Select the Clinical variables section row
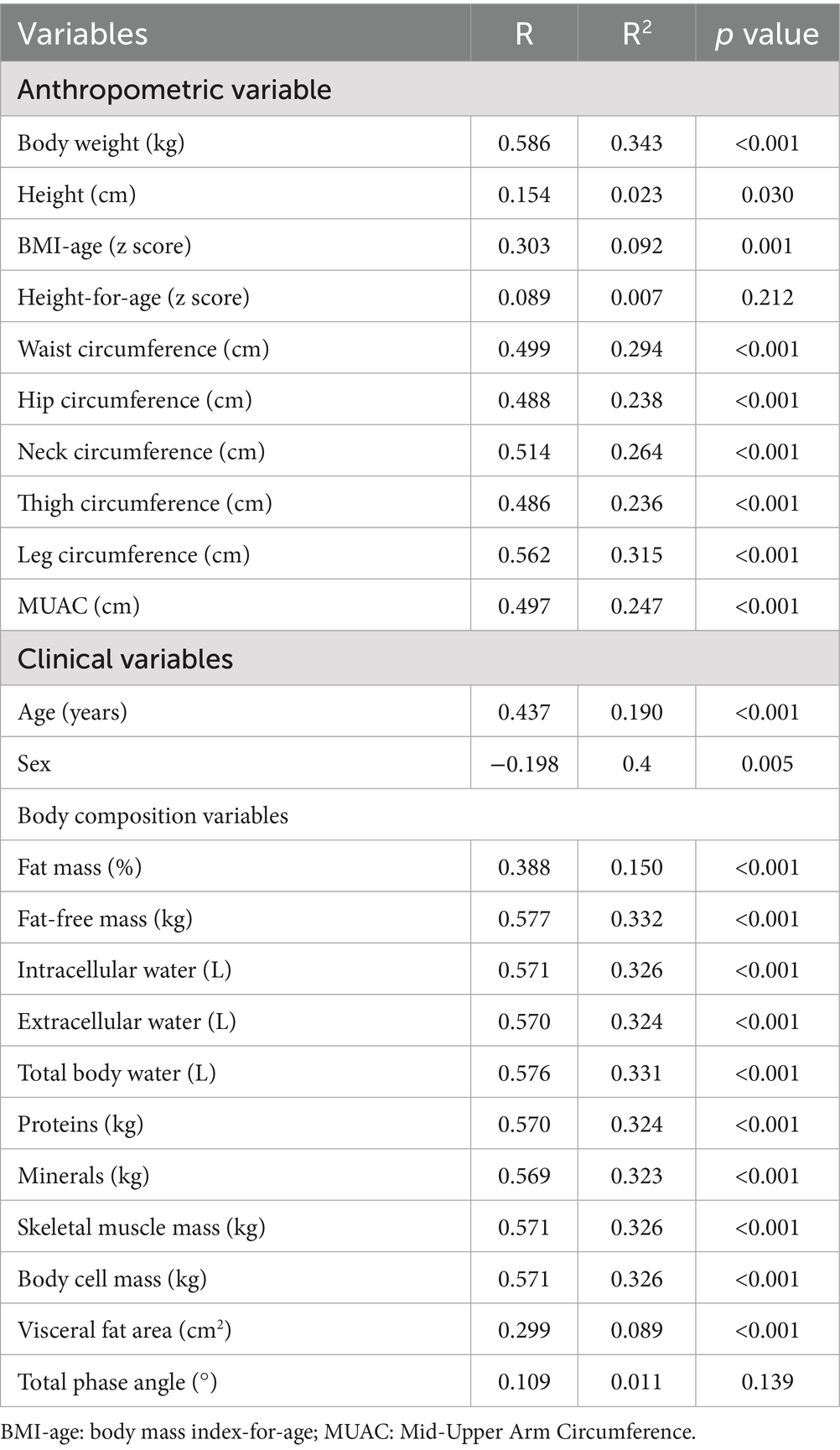Viewport: 840px width, 1450px height. pos(420,658)
